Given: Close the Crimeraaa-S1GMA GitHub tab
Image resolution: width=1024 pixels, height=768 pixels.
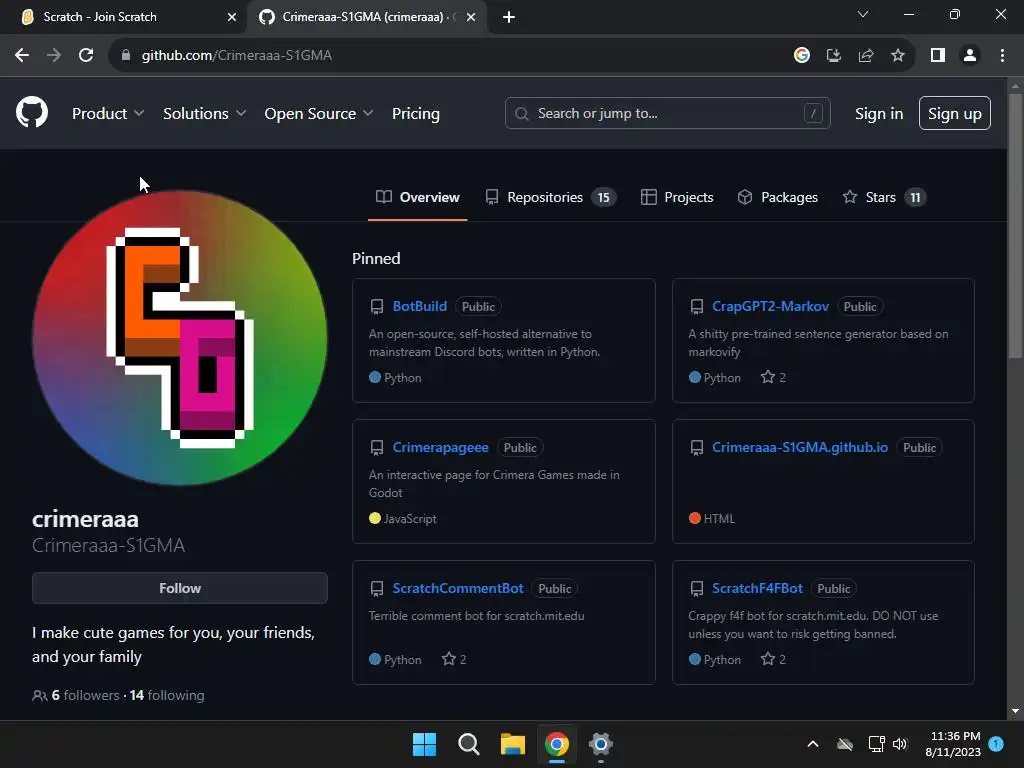Looking at the screenshot, I should point(471,17).
